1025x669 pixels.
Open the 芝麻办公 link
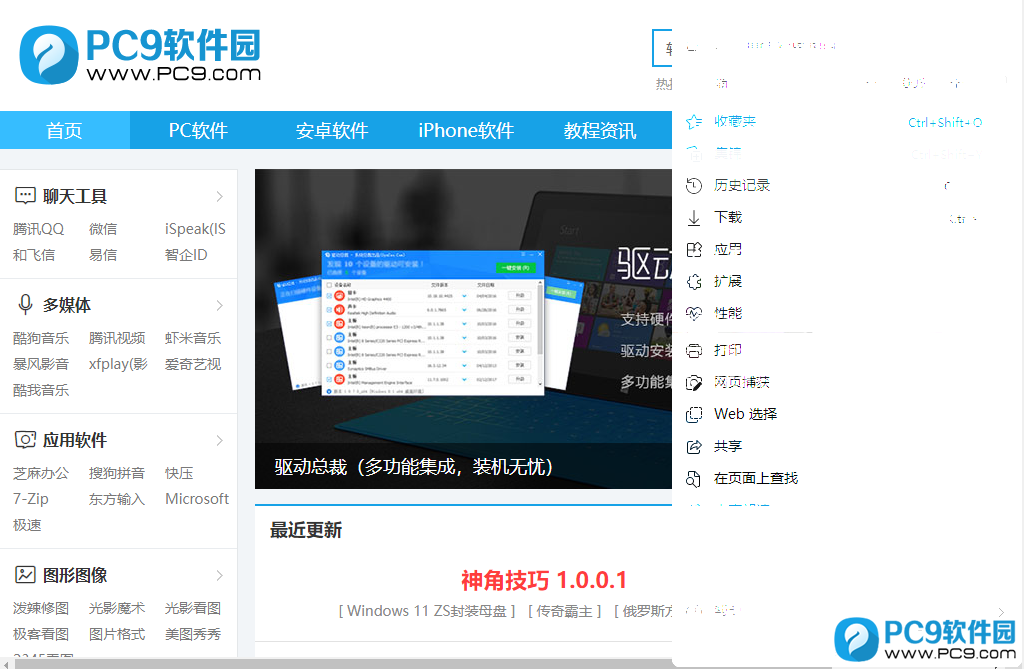(x=41, y=473)
